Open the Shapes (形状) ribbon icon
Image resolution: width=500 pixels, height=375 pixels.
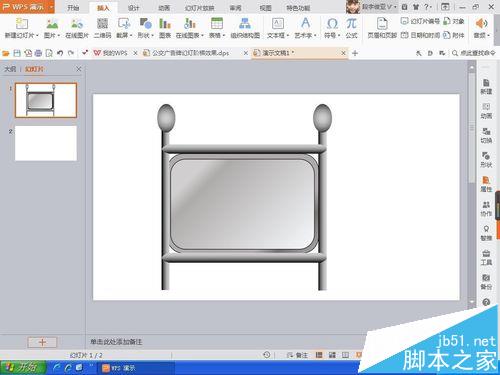[x=145, y=24]
